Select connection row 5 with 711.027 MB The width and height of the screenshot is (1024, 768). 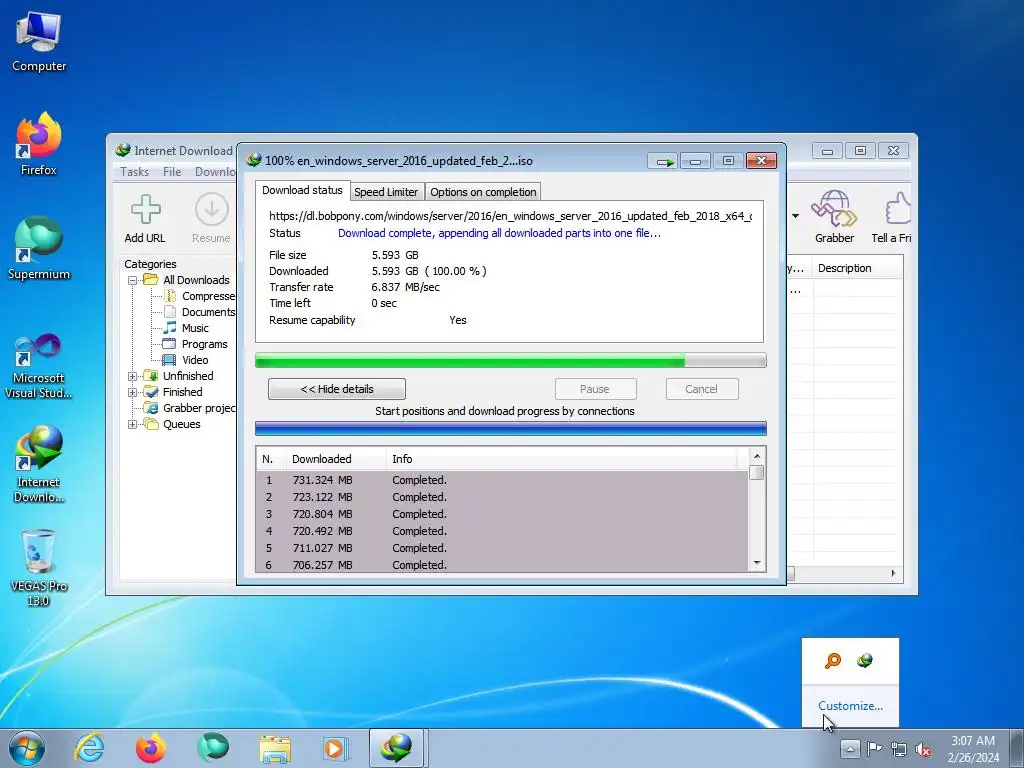[502, 548]
